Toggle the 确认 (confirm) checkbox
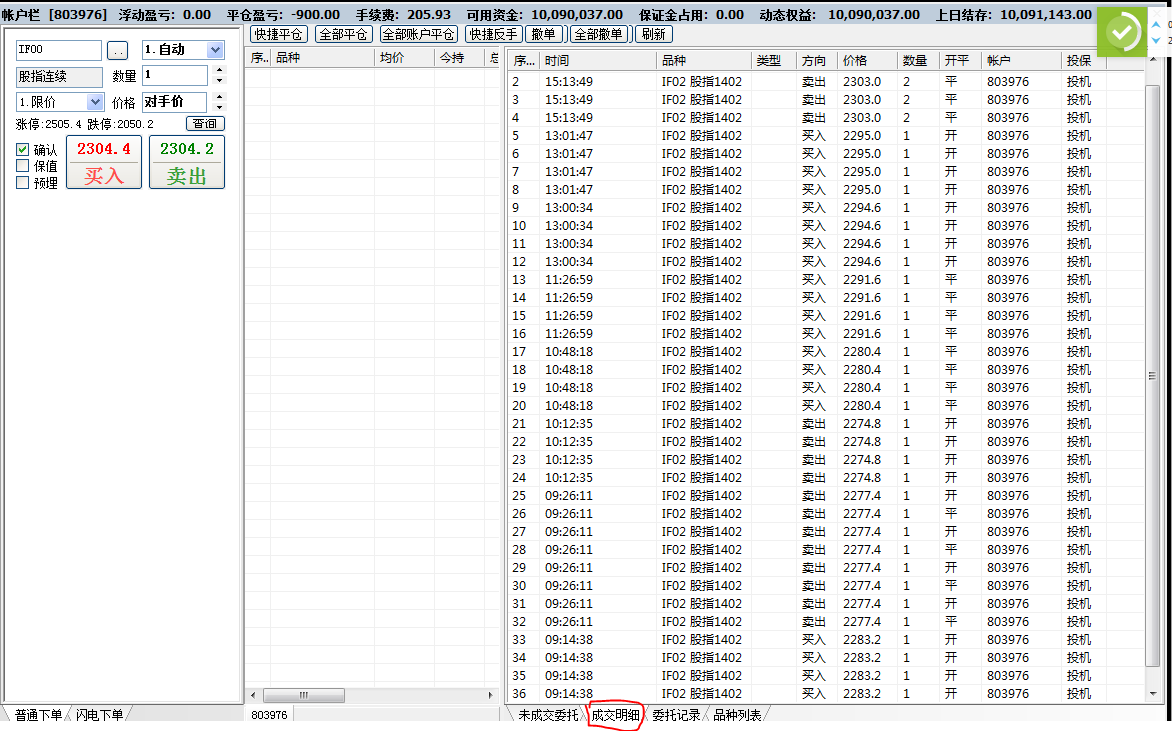Screen dimensions: 1172x731 [x=23, y=150]
